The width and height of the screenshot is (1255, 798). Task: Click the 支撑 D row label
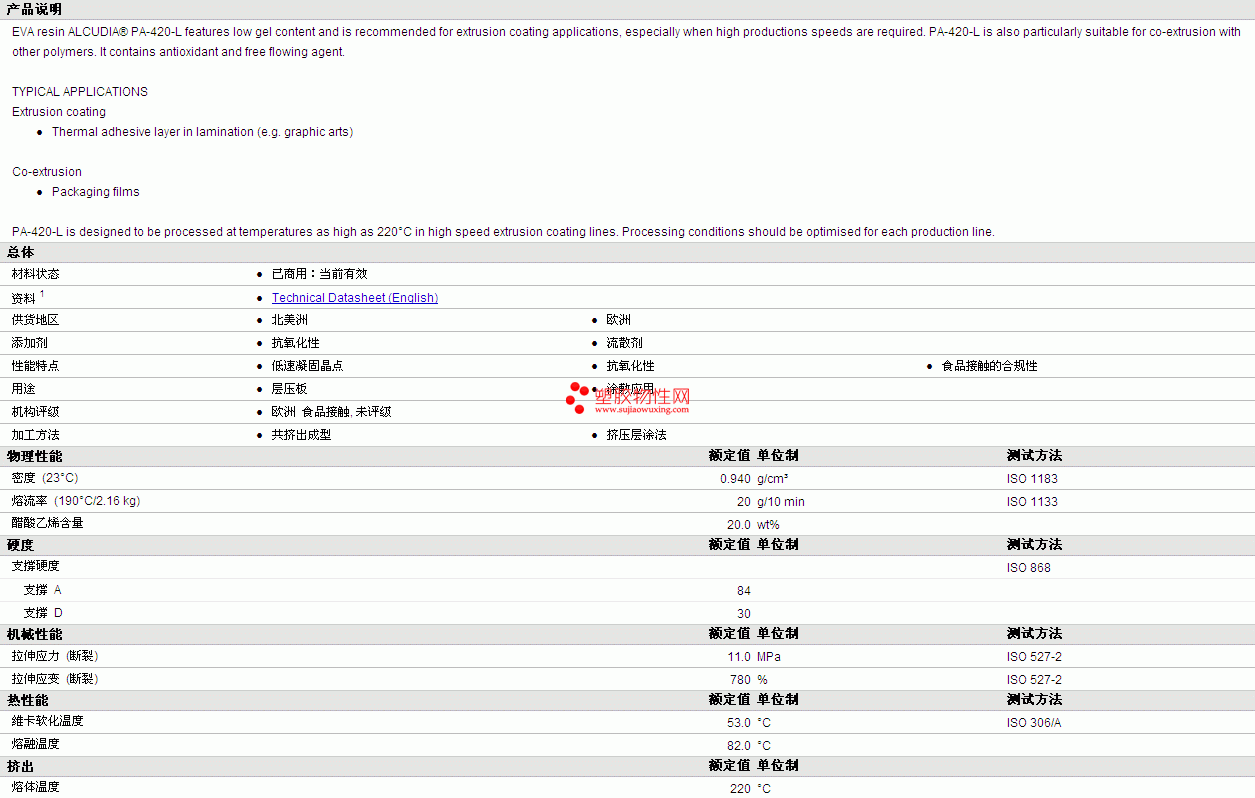(x=43, y=613)
